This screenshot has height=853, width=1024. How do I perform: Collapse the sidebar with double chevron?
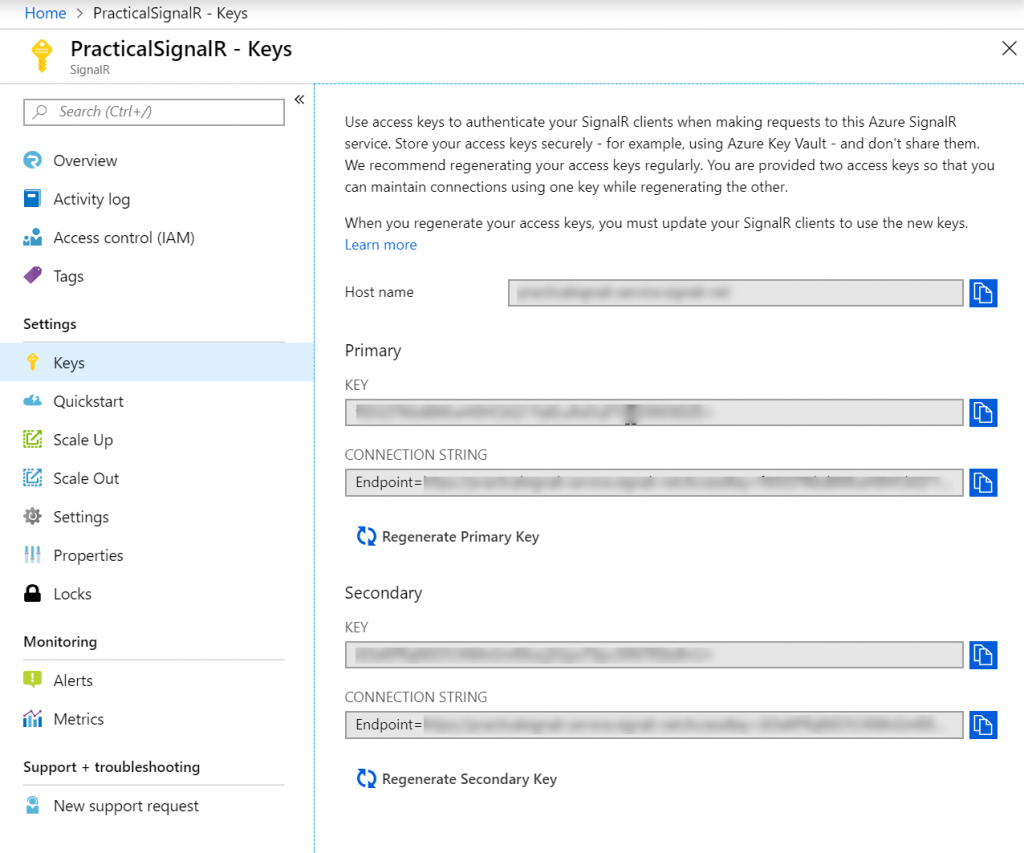(299, 99)
